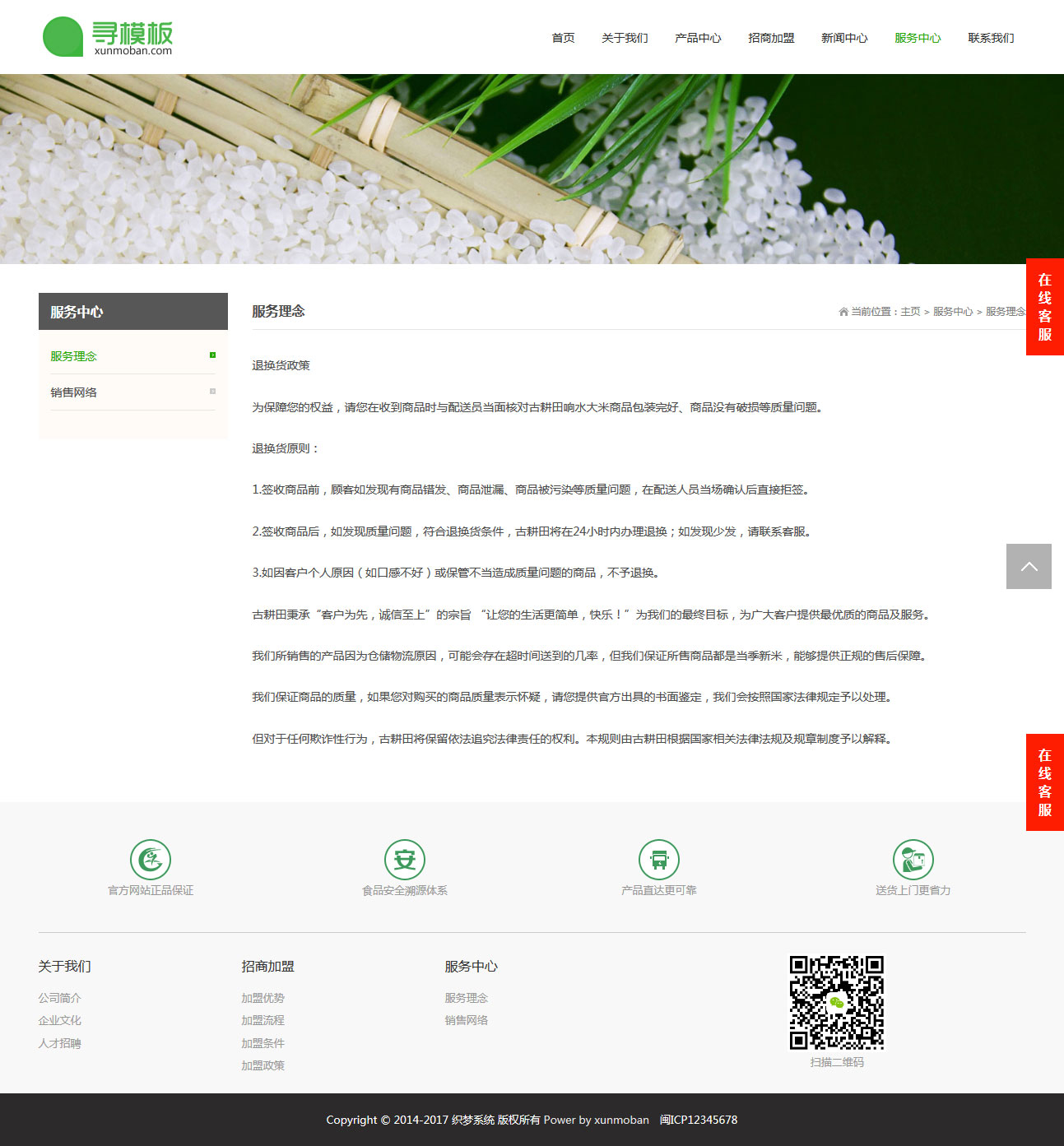Viewport: 1064px width, 1146px height.
Task: Select 服务理念 in the left sidebar
Action: pos(74,356)
